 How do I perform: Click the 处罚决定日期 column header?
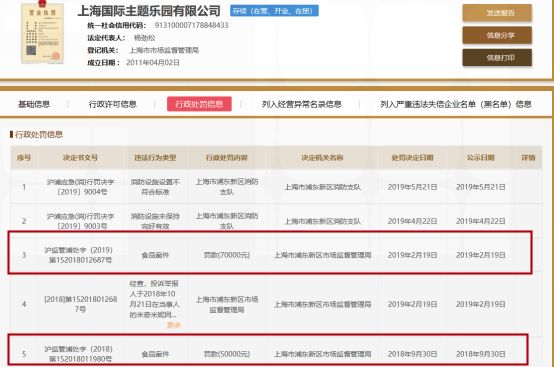412,158
